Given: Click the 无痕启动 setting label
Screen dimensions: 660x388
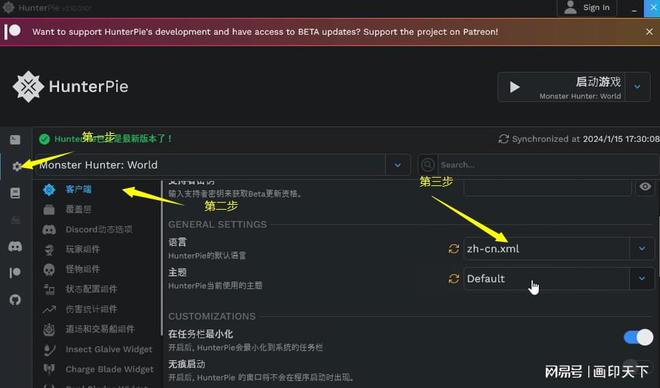Looking at the screenshot, I should (x=186, y=364).
